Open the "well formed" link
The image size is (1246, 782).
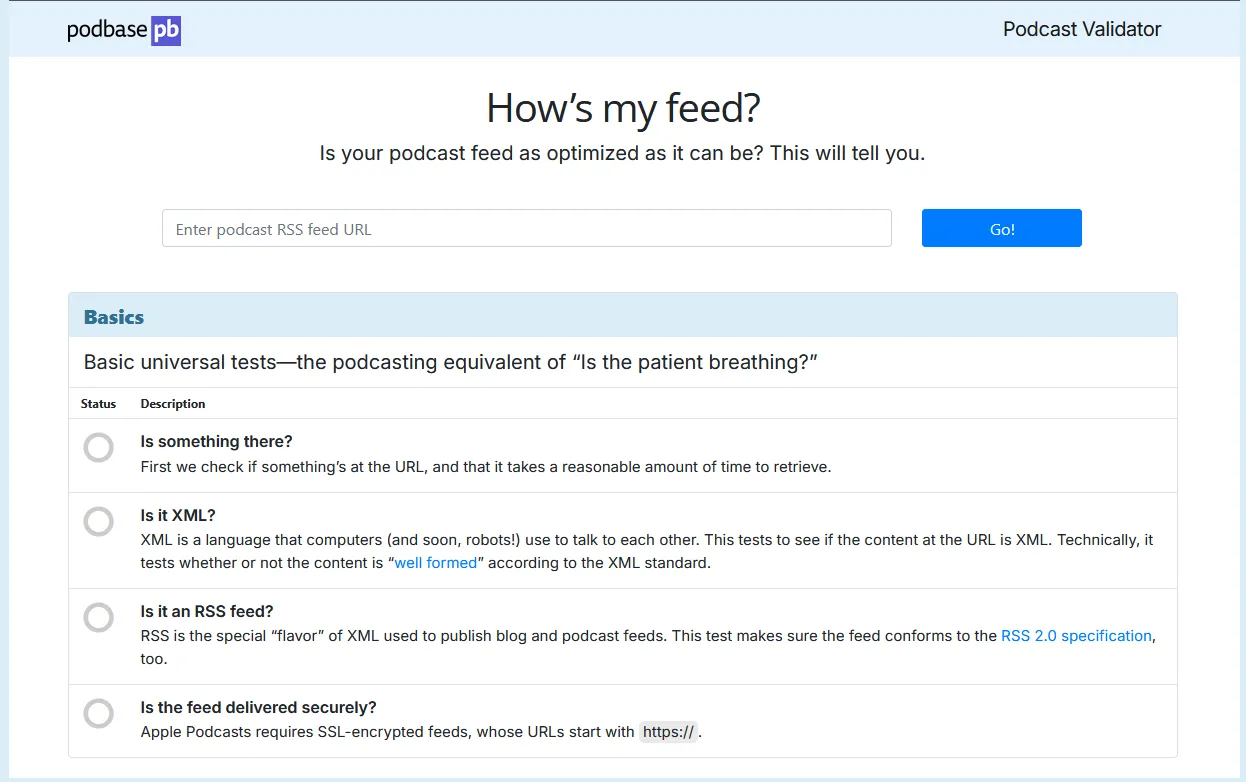pyautogui.click(x=433, y=562)
